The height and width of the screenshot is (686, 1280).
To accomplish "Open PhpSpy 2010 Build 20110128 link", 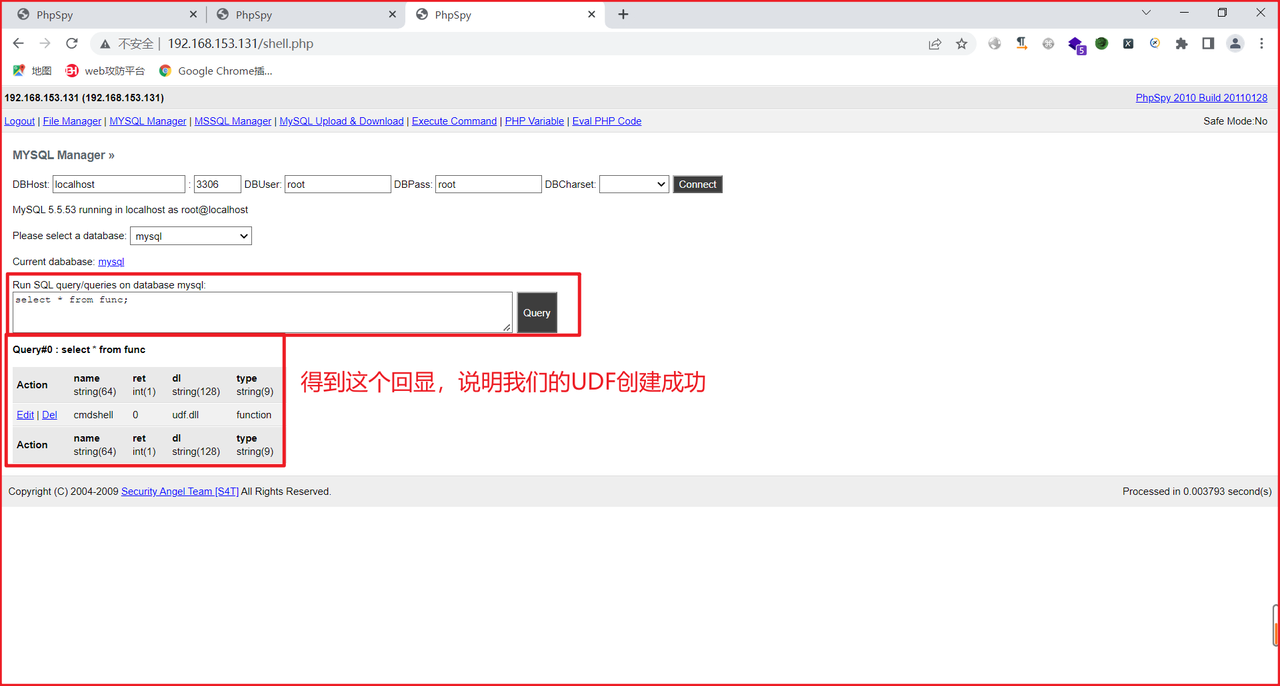I will 1202,98.
